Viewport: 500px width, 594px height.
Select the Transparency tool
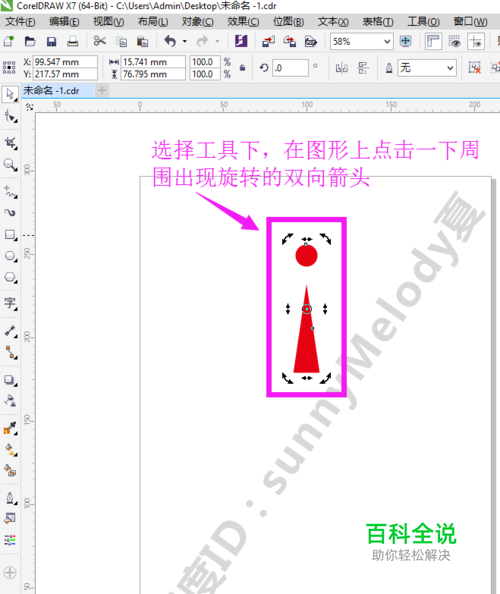(x=10, y=400)
